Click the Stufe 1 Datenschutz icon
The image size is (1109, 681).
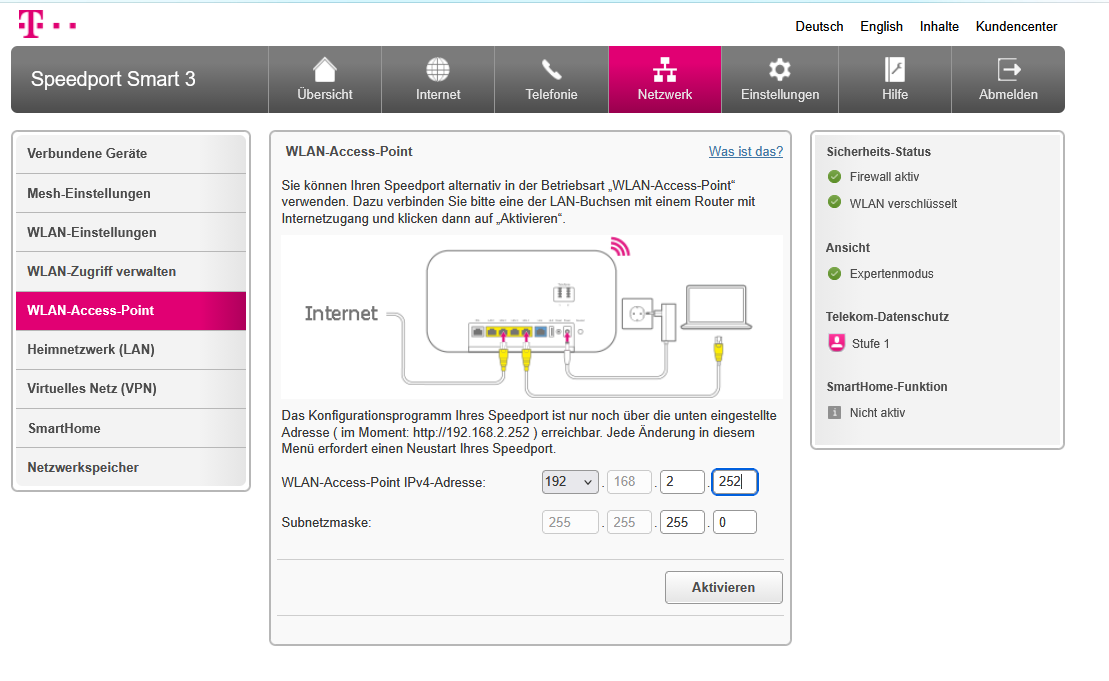coord(836,343)
